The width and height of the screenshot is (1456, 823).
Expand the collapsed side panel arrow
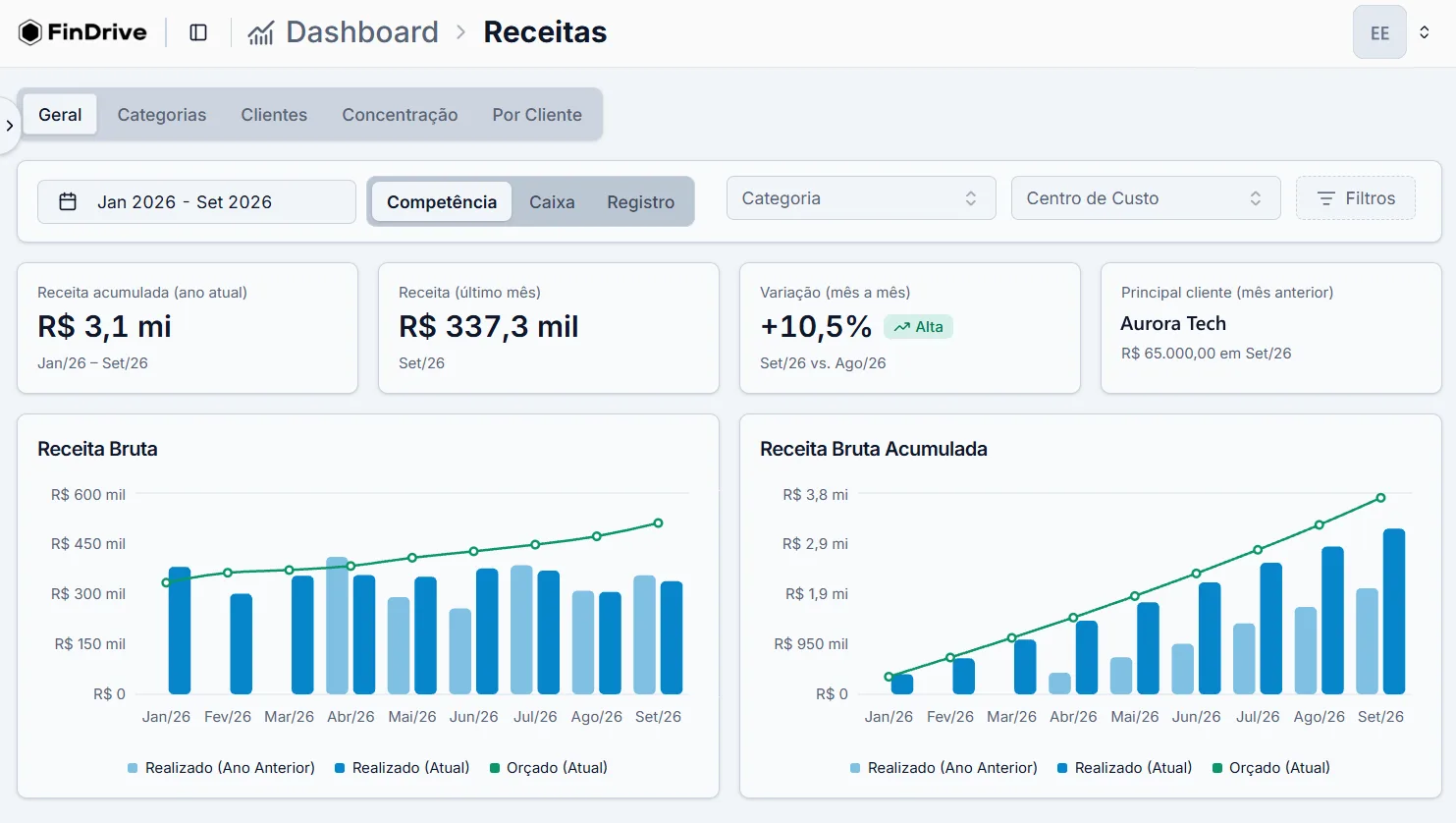click(10, 126)
